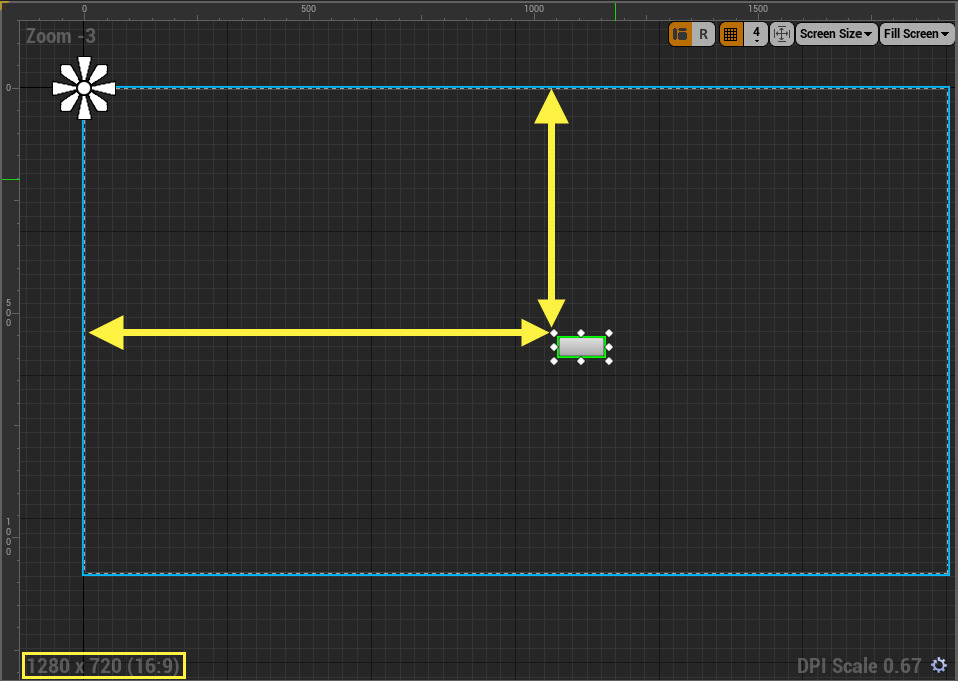Click the top-center resize handle of widget
958x681 pixels.
[581, 333]
